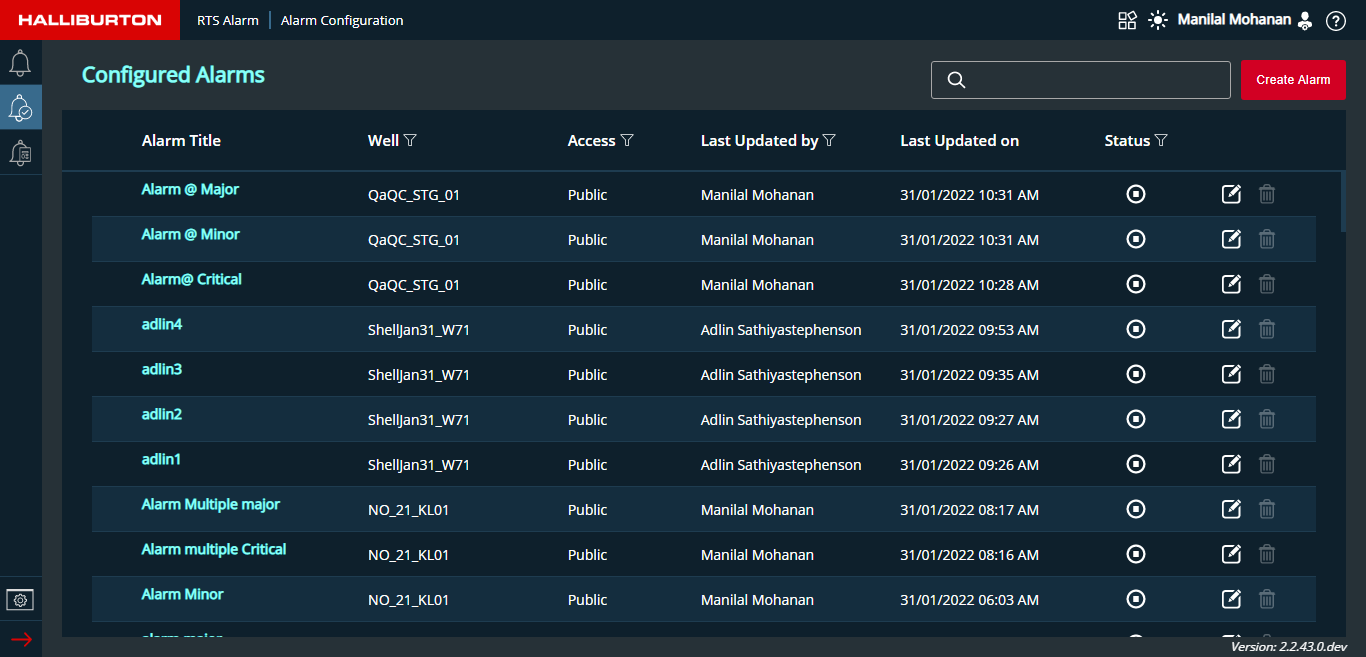Open the 'Alarm Multiple major' alarm link
Viewport: 1366px width, 657px height.
tap(210, 505)
